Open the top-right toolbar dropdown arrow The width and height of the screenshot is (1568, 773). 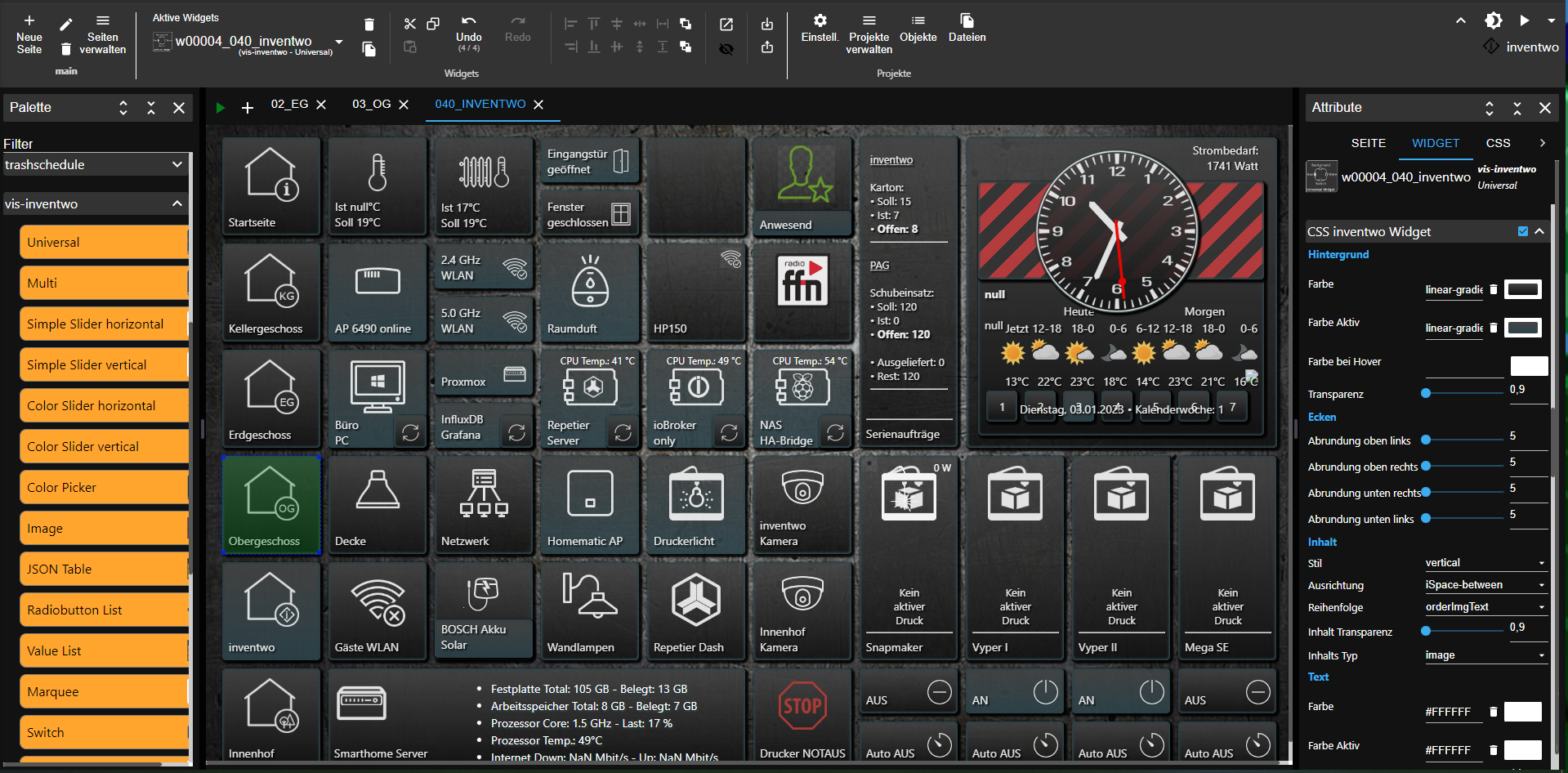coord(1552,20)
